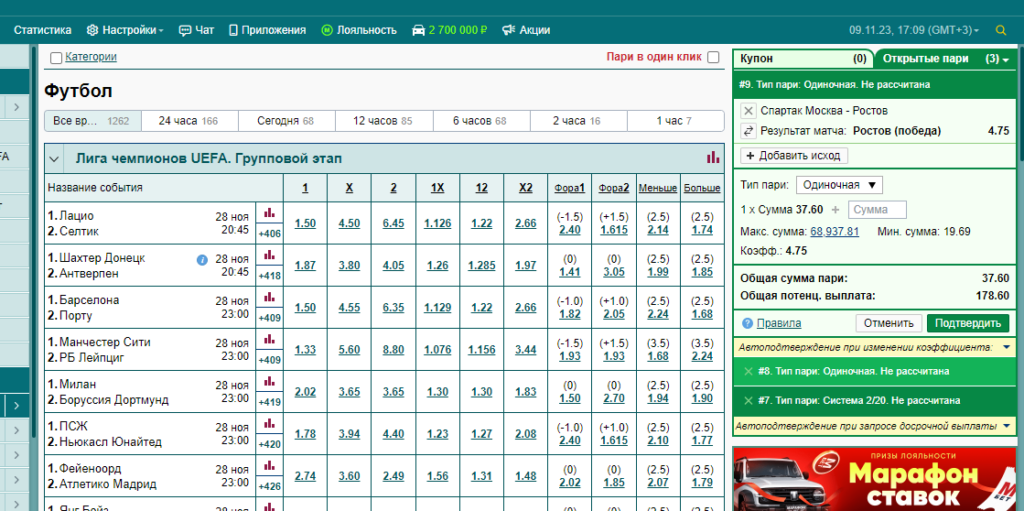The width and height of the screenshot is (1024, 511).
Task: Click the Категории link
Action: coord(91,57)
